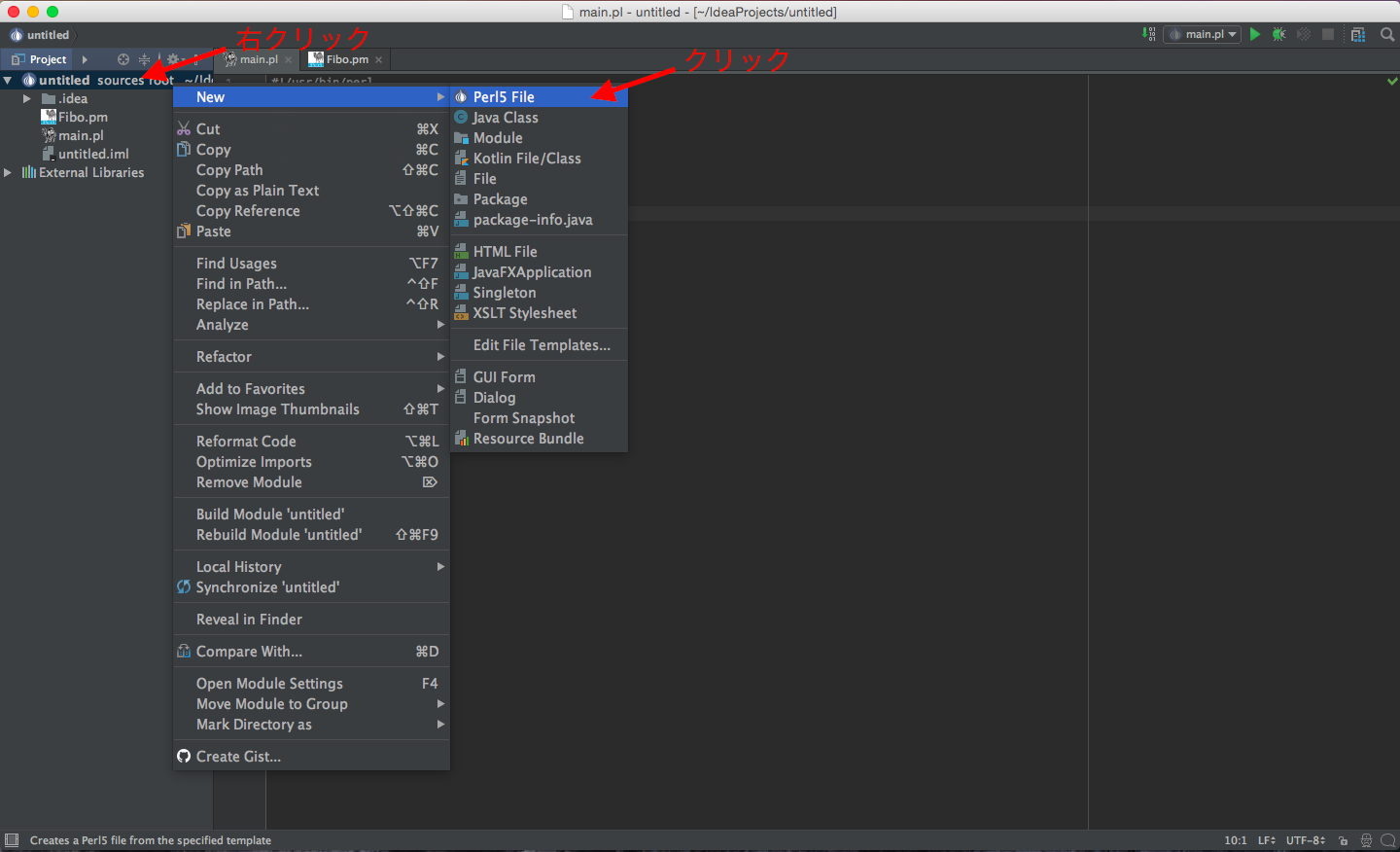Open the notifications speech bubble icon
Screen dimensions: 1400x852
click(x=1387, y=840)
